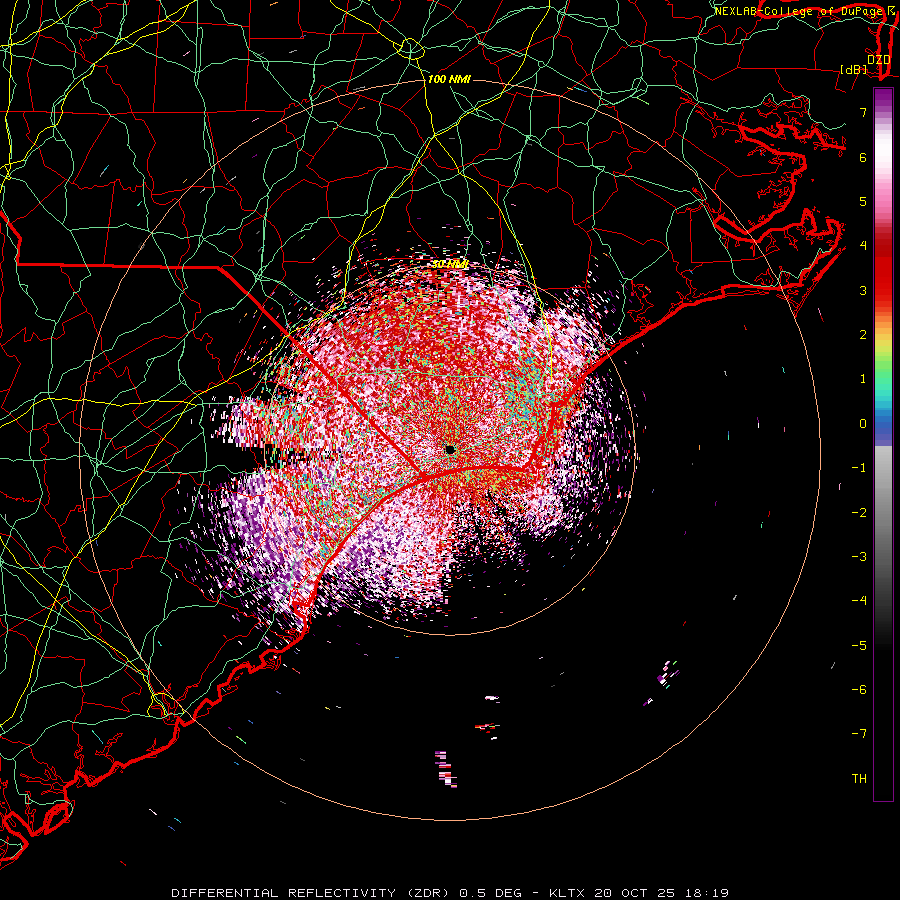This screenshot has height=900, width=900.
Task: Click the '100 NMI' range ring label
Action: tap(449, 79)
